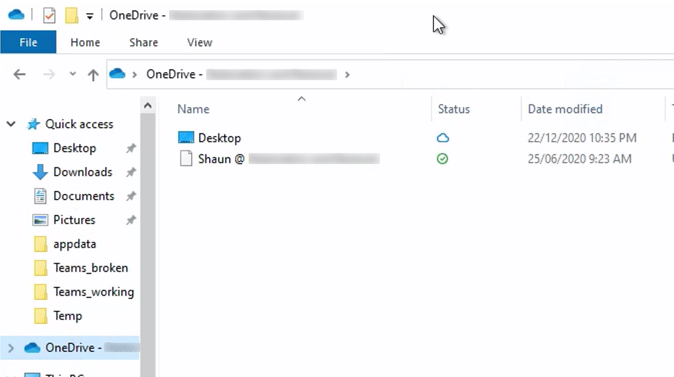Click the Properties quick access toolbar icon
This screenshot has height=377, width=674.
49,15
